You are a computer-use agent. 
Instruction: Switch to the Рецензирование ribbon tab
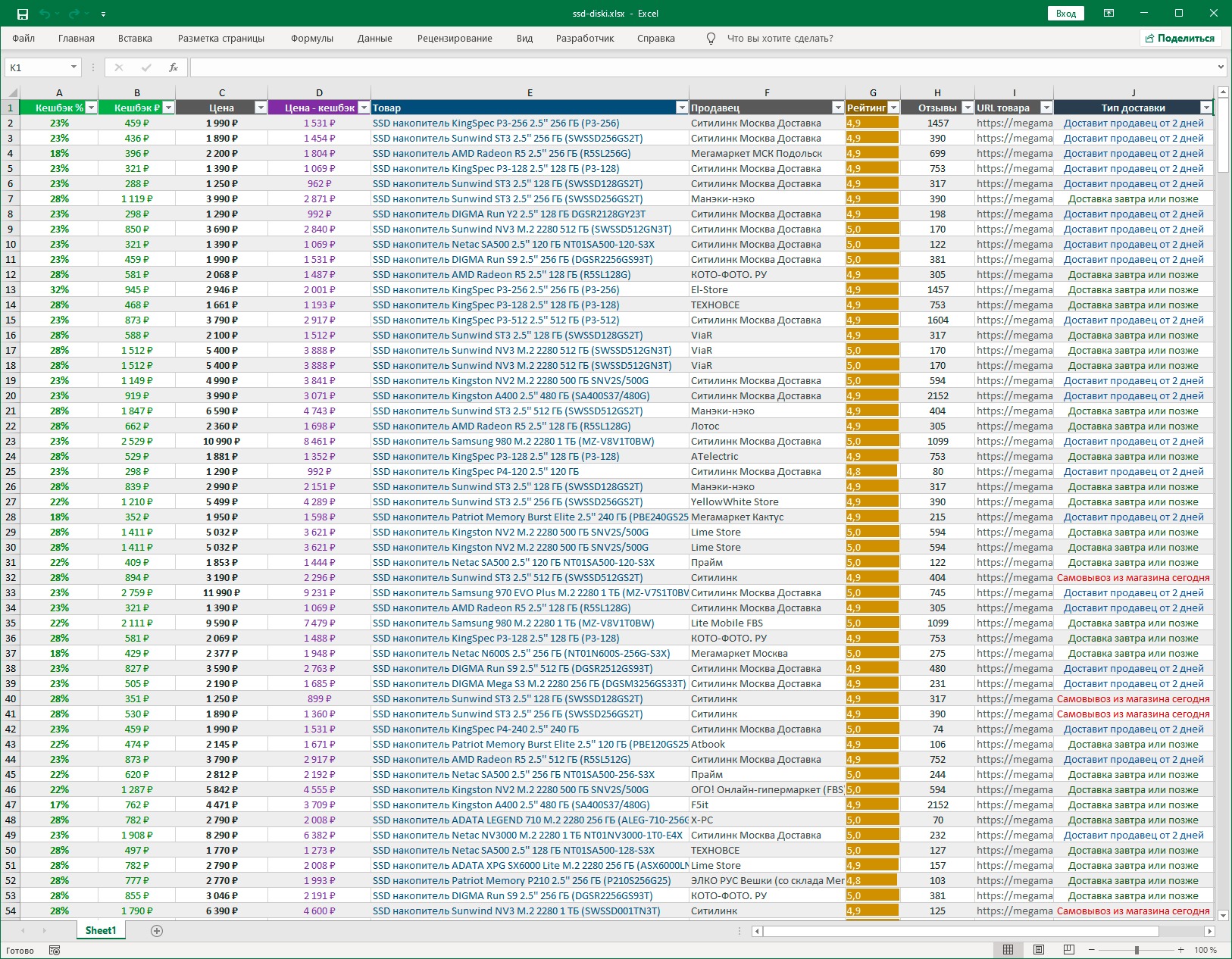click(455, 39)
